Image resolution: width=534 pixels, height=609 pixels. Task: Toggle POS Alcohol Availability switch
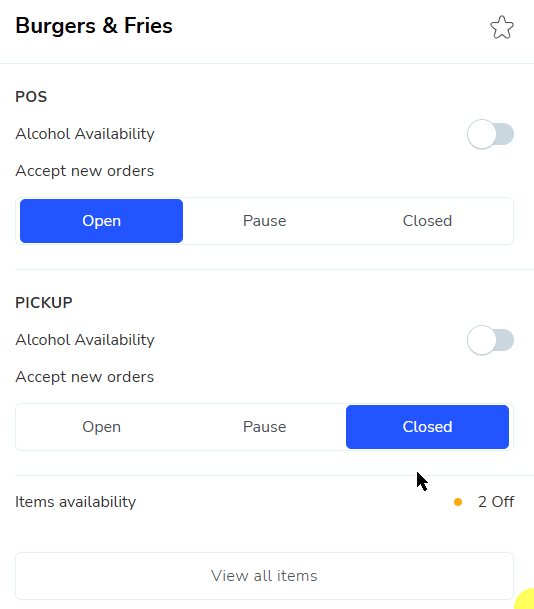click(x=491, y=134)
